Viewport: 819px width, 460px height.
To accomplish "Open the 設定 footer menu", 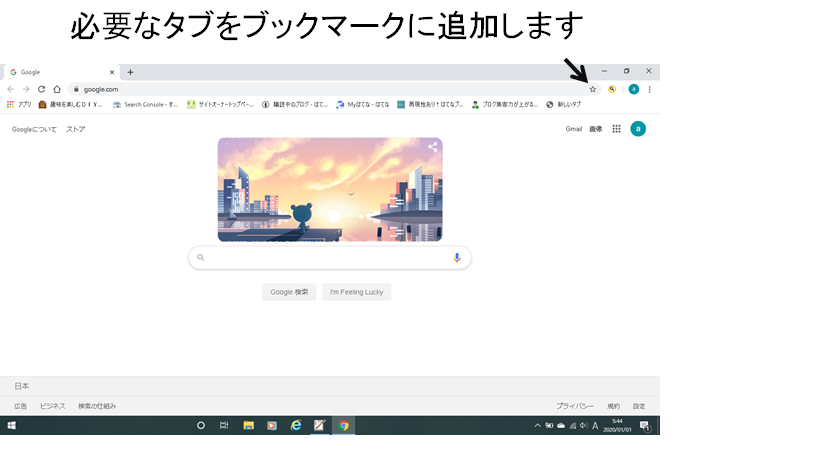I will 639,406.
